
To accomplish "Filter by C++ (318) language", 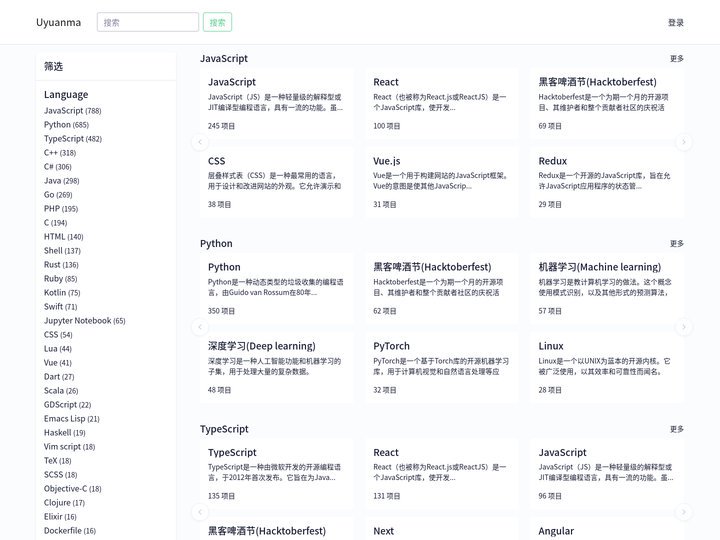I will (60, 152).
